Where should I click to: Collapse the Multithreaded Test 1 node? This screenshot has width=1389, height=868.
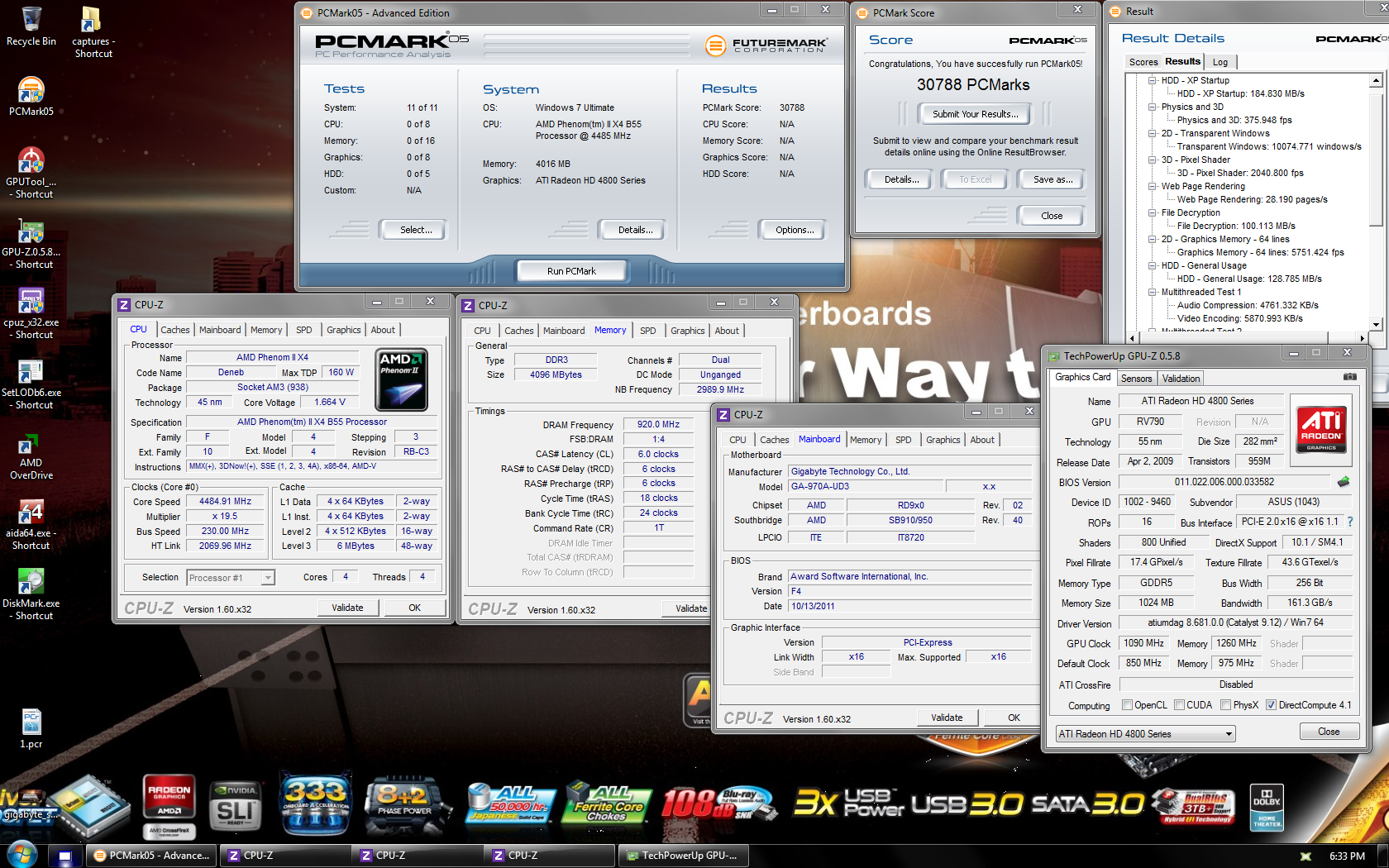click(x=1152, y=292)
